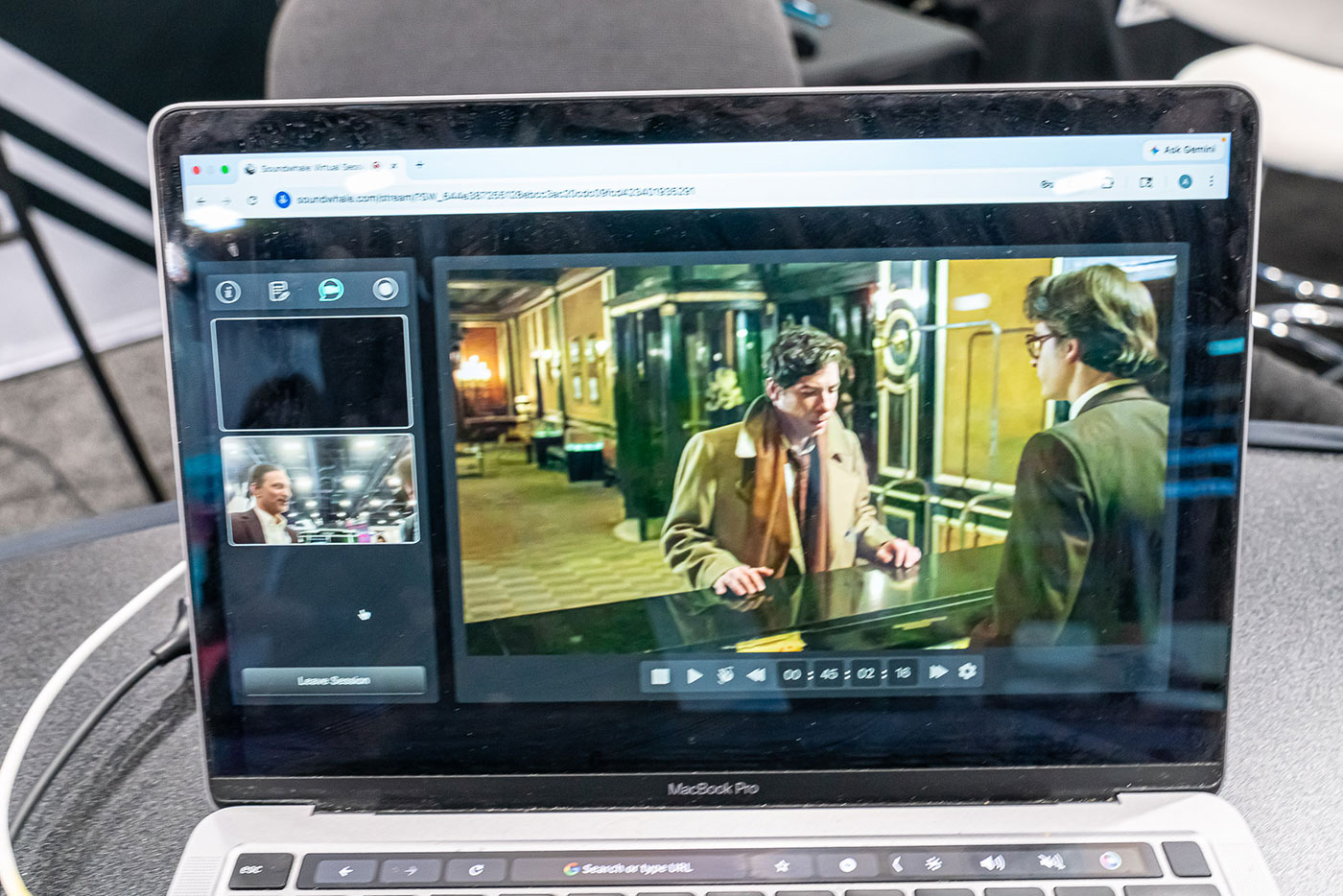
Task: Stop video playback
Action: pyautogui.click(x=660, y=675)
